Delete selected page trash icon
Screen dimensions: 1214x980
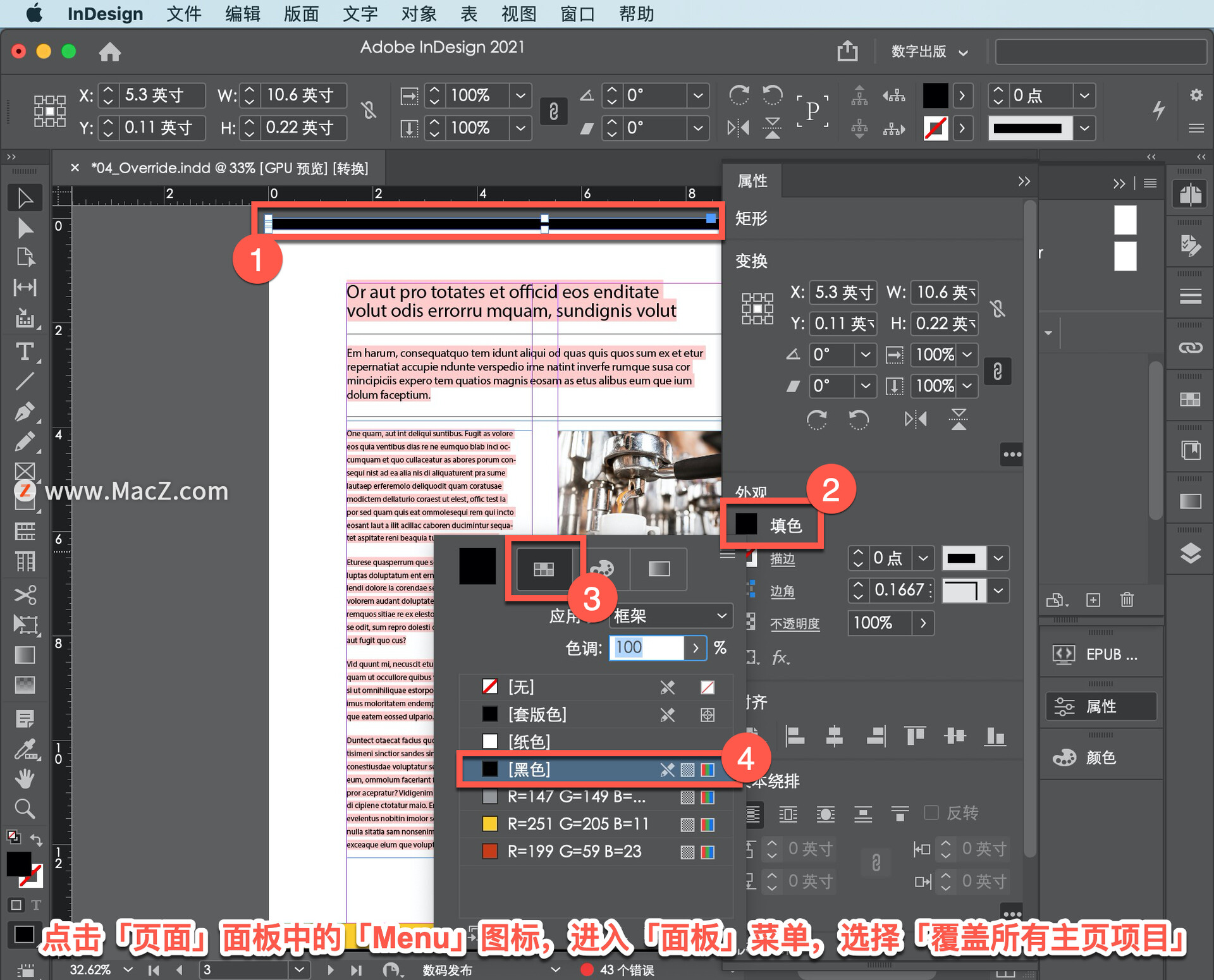pos(1127,599)
